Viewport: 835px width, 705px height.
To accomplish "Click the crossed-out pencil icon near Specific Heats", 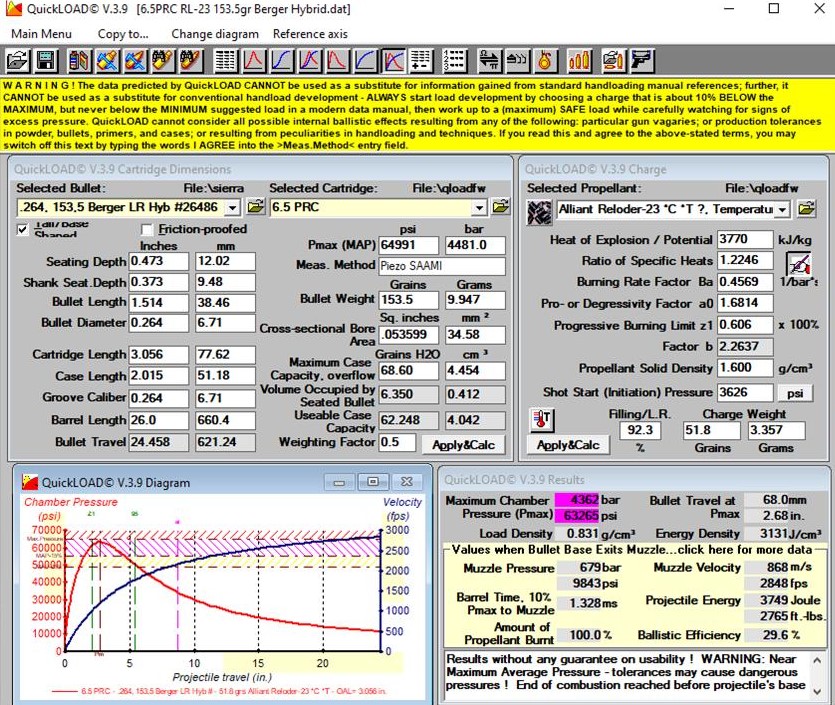I will pos(798,264).
